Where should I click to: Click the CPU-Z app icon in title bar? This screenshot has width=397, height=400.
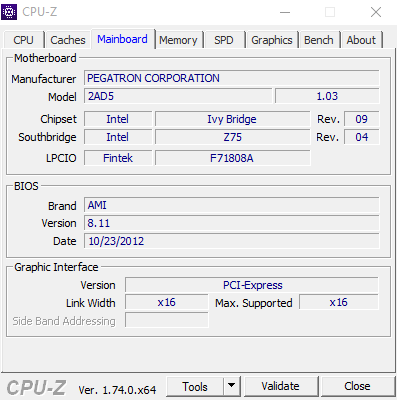(9, 12)
